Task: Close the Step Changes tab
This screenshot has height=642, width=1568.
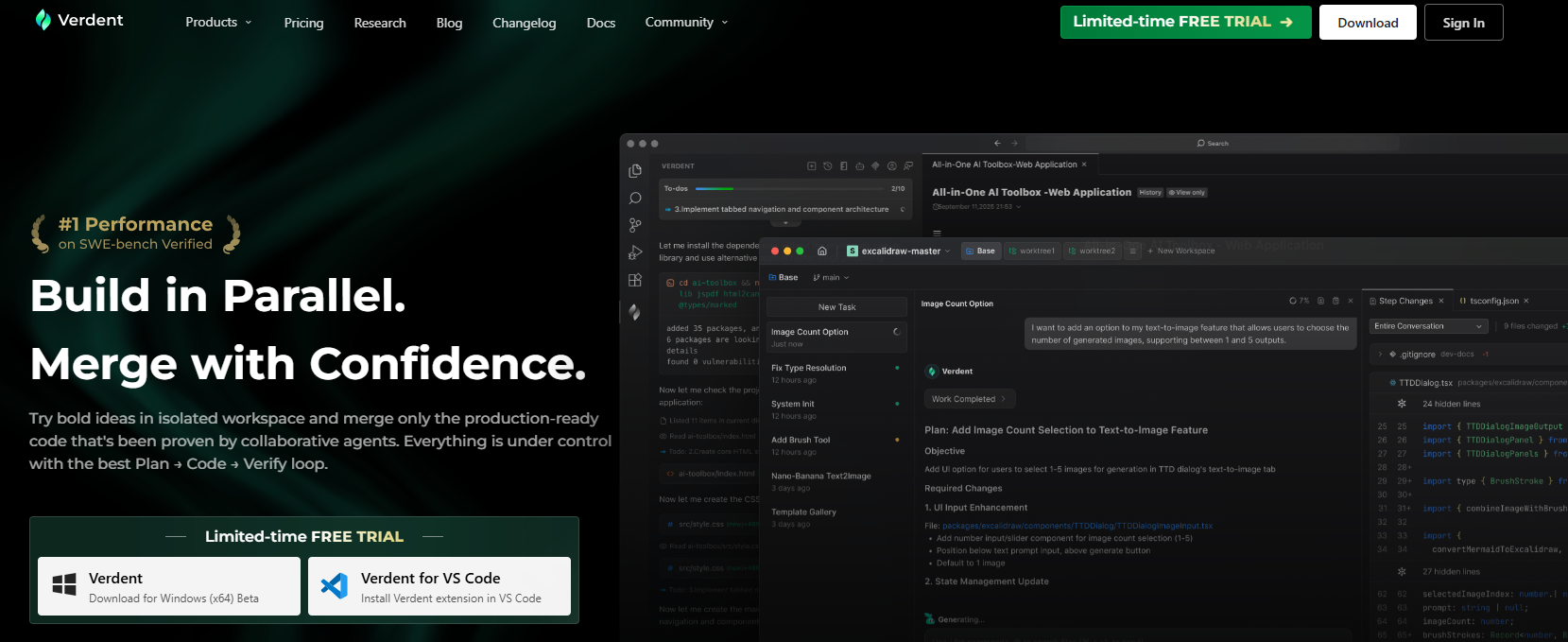Action: click(x=1441, y=301)
